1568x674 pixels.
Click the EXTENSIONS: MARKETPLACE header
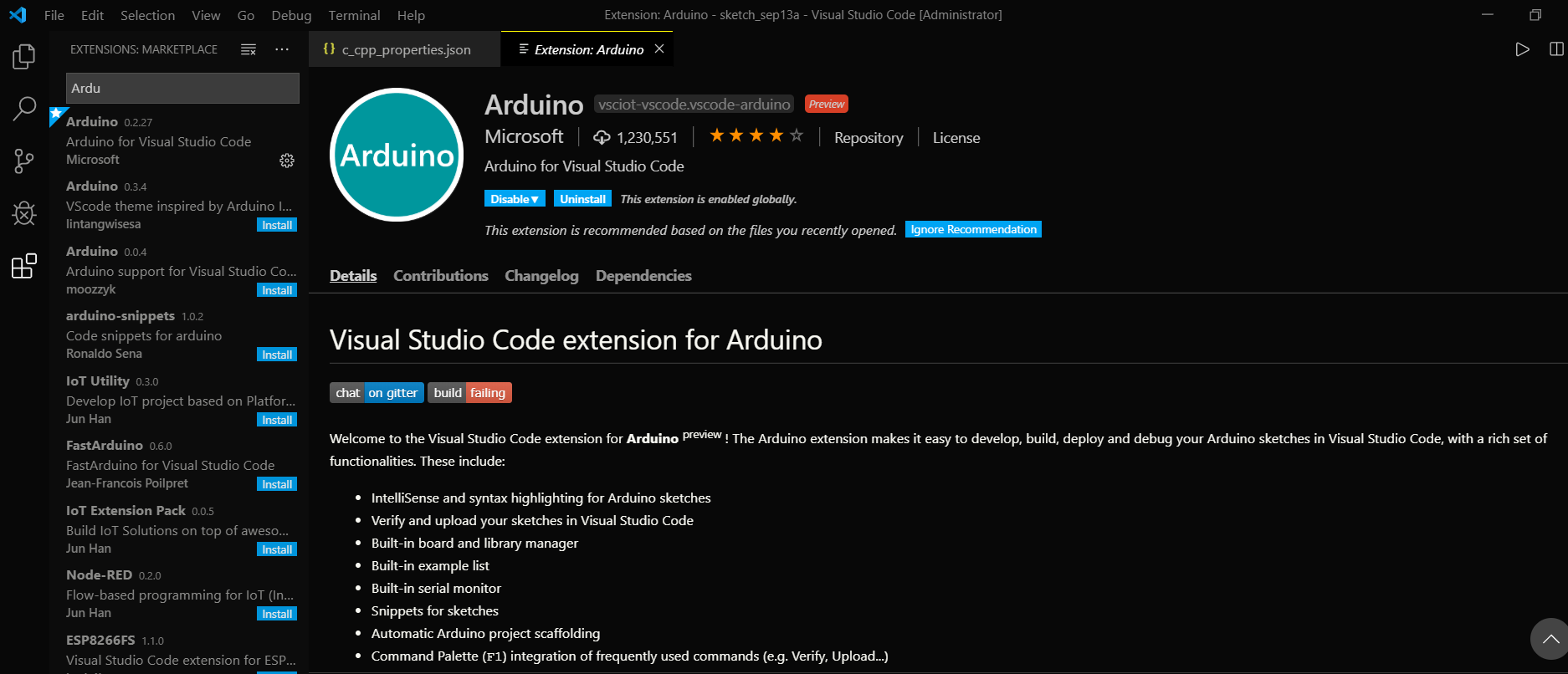point(144,50)
